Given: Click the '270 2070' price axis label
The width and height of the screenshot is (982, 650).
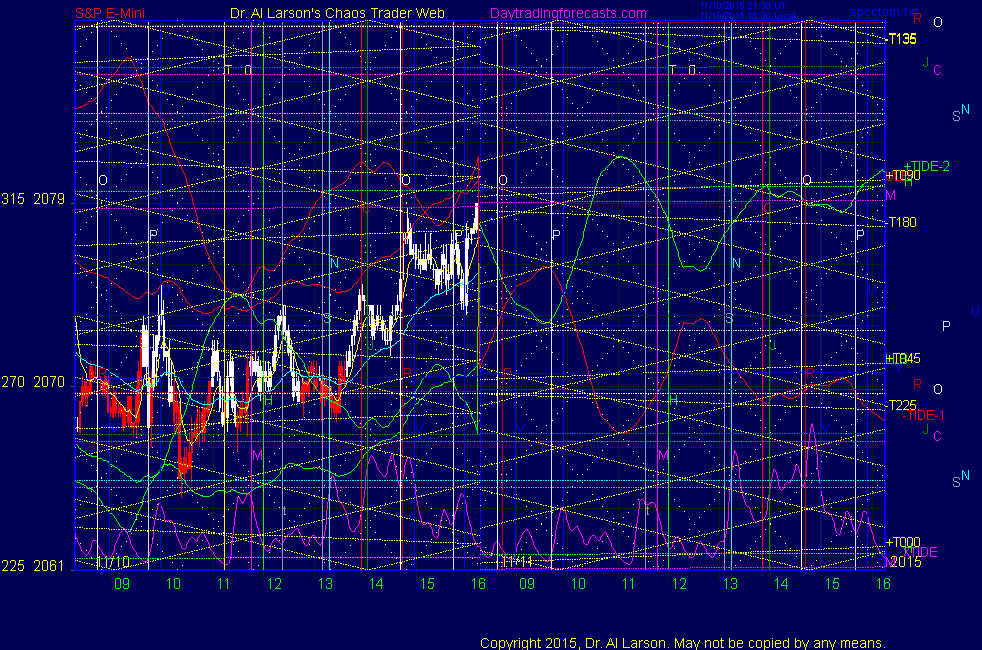Looking at the screenshot, I should (33, 381).
